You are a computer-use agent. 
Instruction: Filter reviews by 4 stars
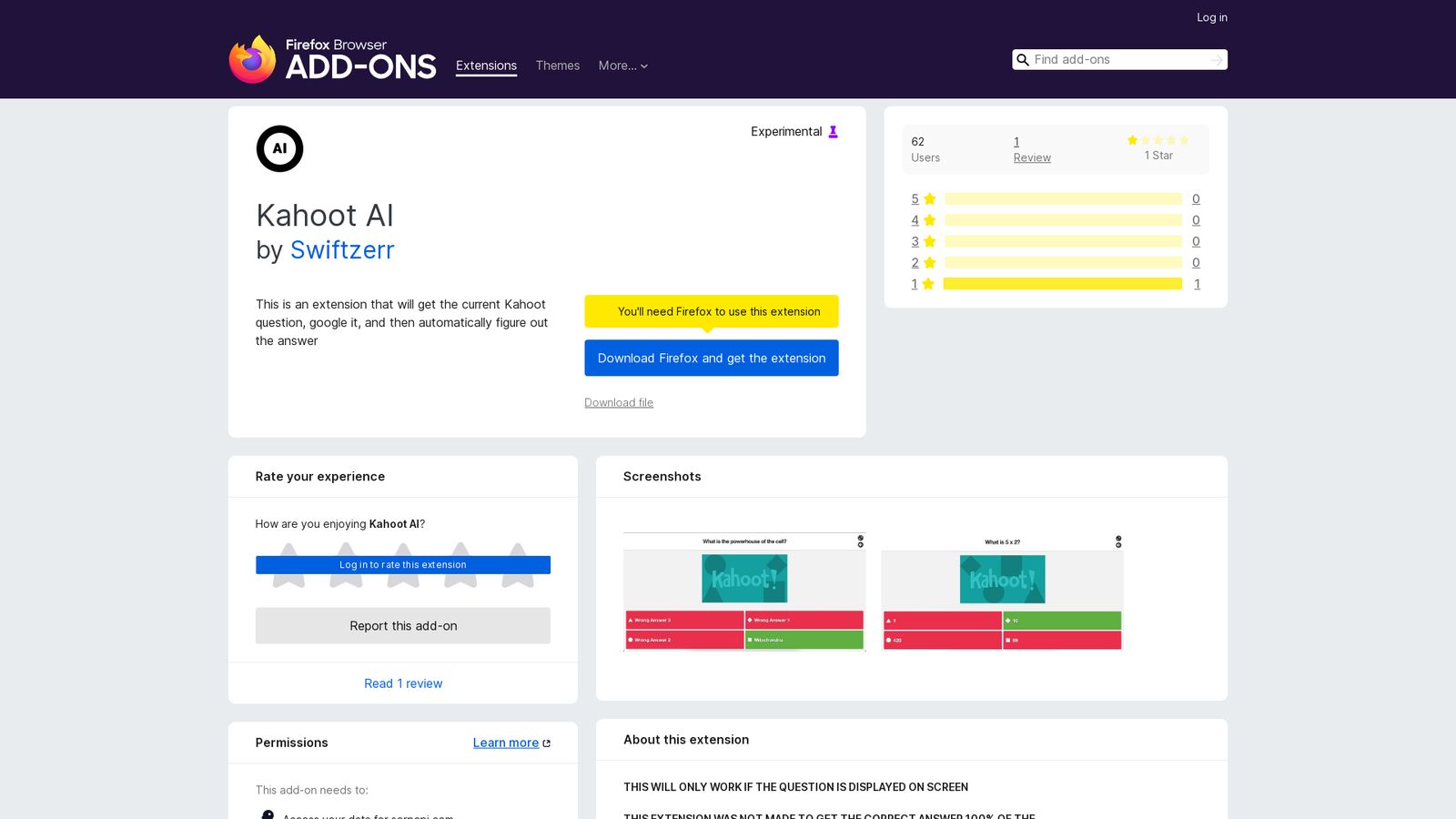924,220
